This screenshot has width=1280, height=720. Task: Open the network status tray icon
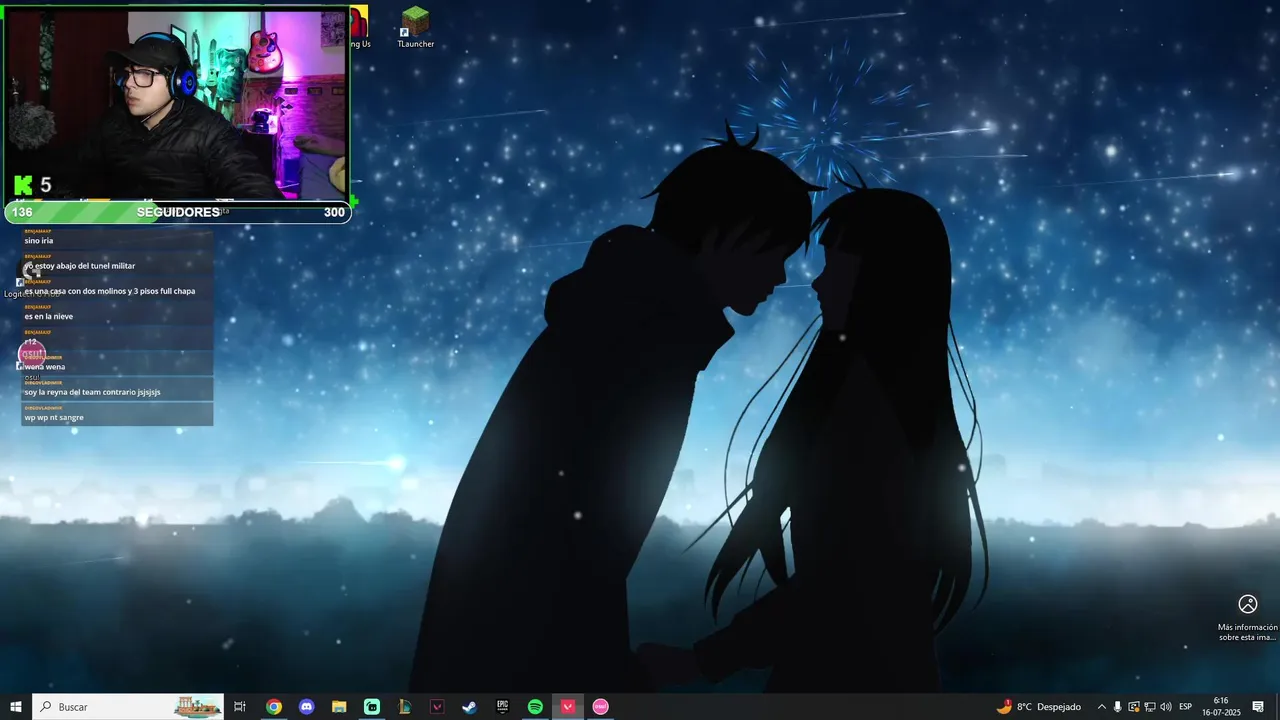tap(1150, 707)
